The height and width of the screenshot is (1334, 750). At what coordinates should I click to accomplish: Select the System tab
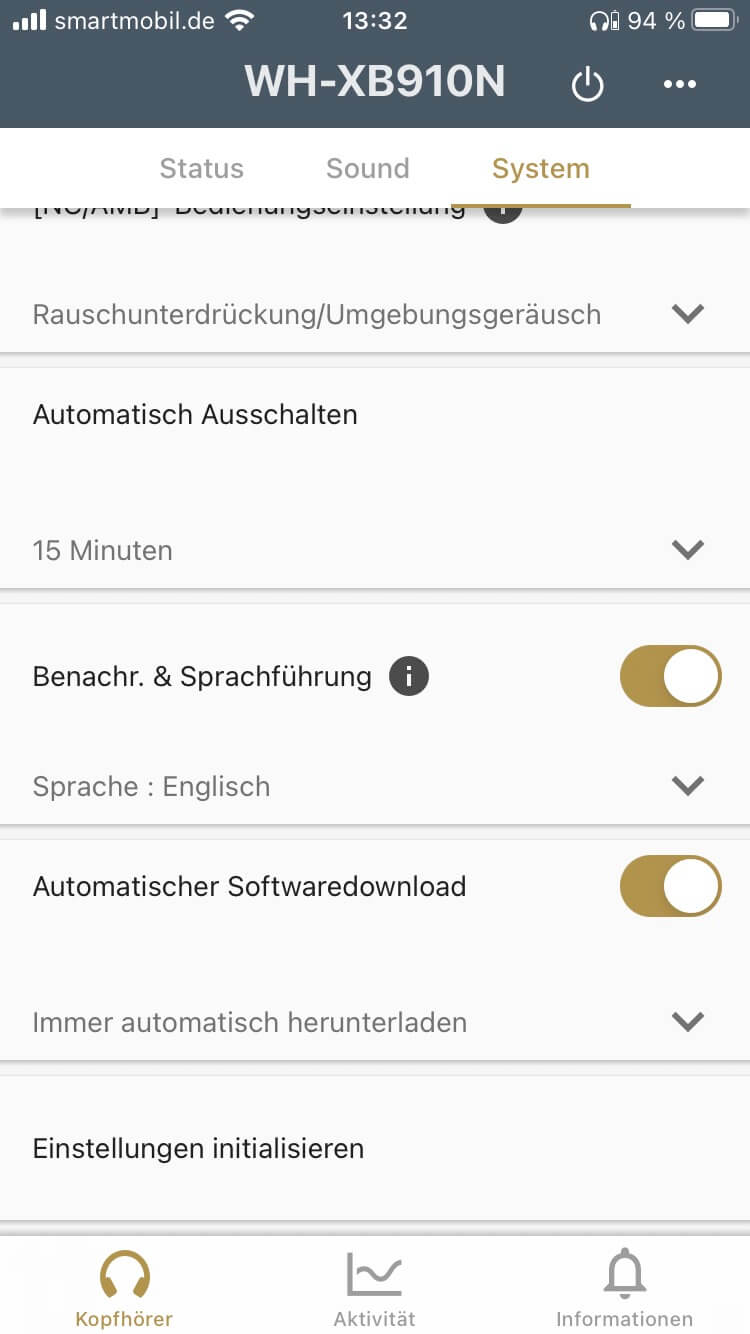(541, 168)
